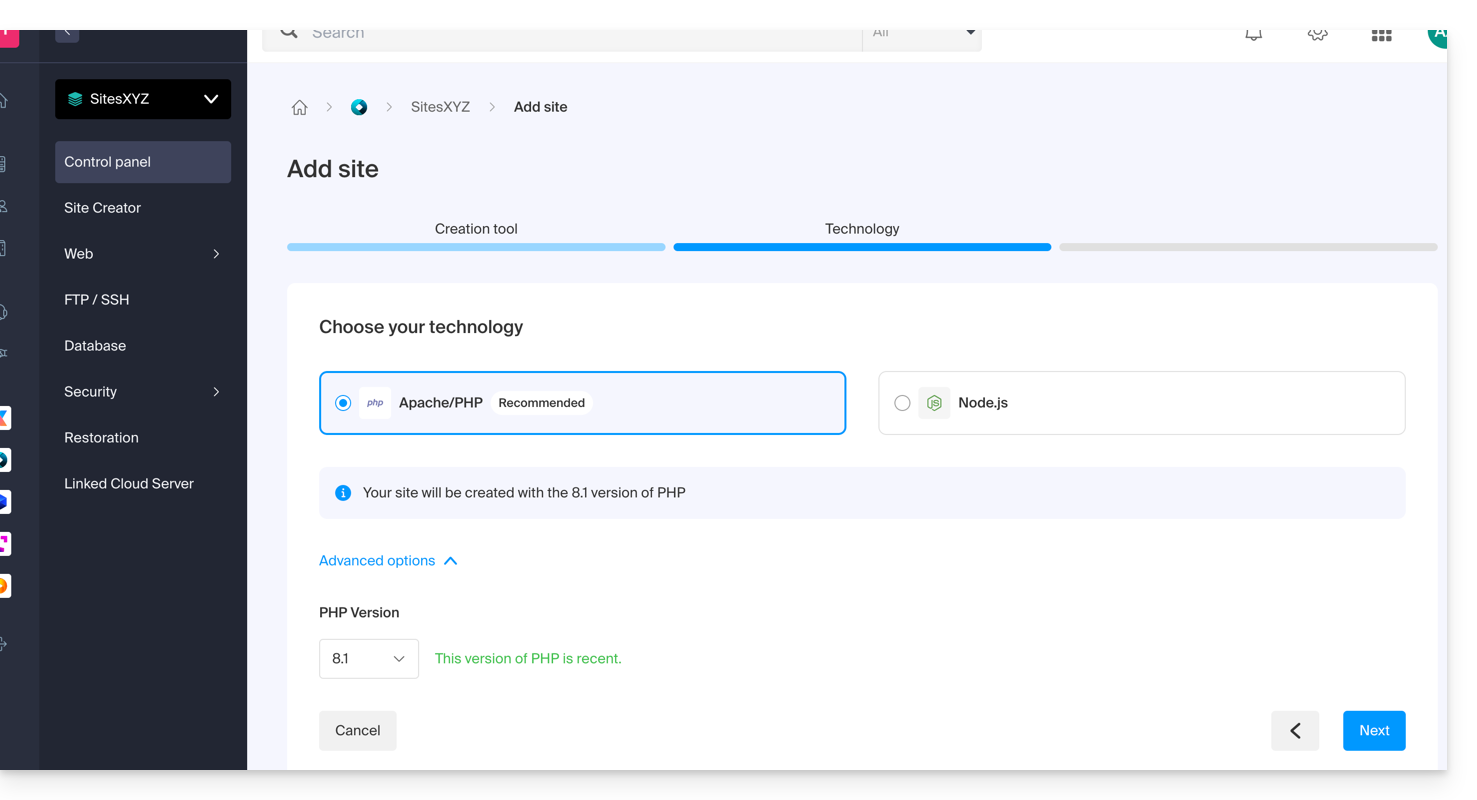Click the Cancel button
Viewport: 1477px width, 800px height.
357,731
